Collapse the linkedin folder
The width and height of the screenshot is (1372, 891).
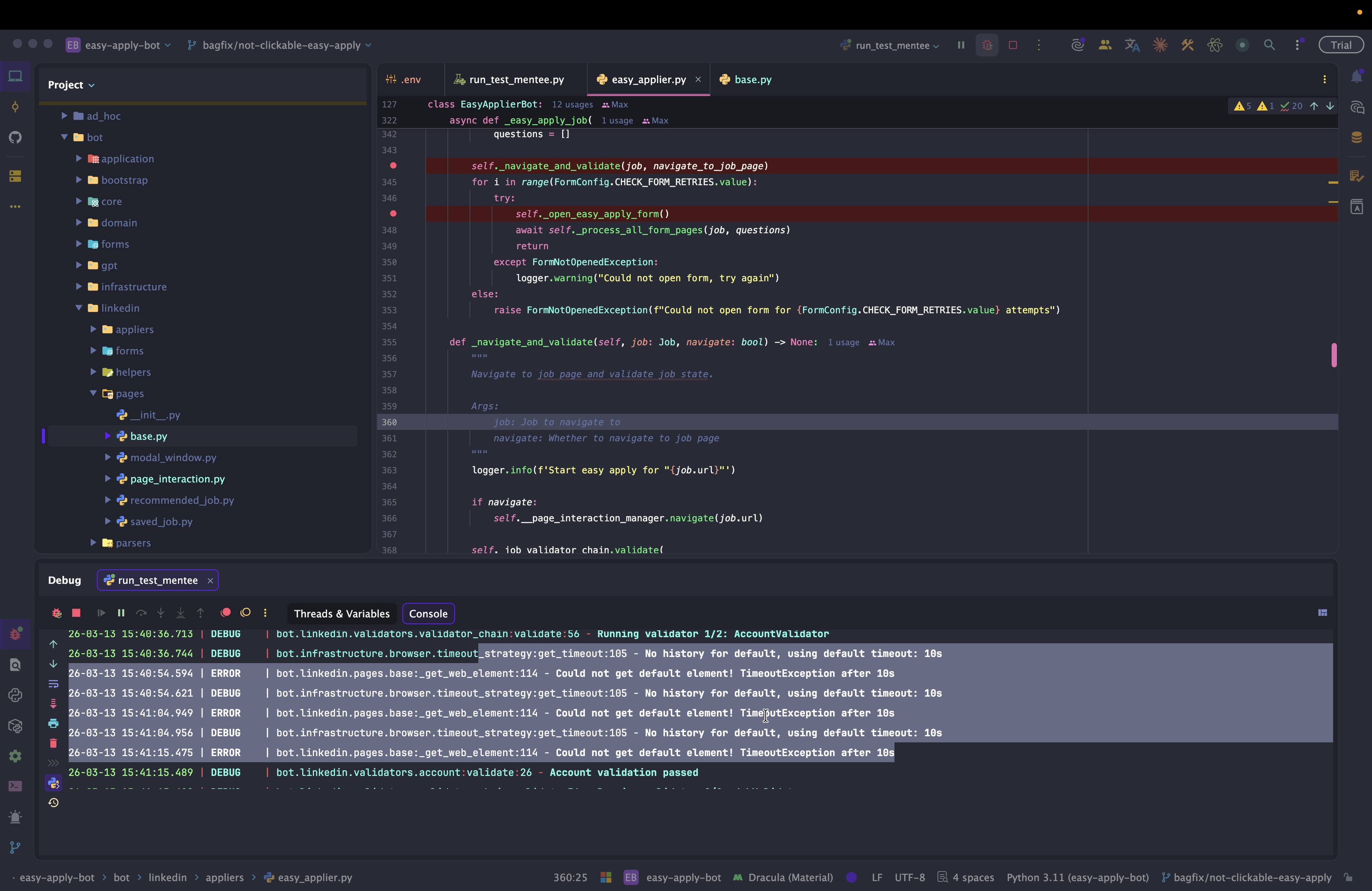pos(79,308)
